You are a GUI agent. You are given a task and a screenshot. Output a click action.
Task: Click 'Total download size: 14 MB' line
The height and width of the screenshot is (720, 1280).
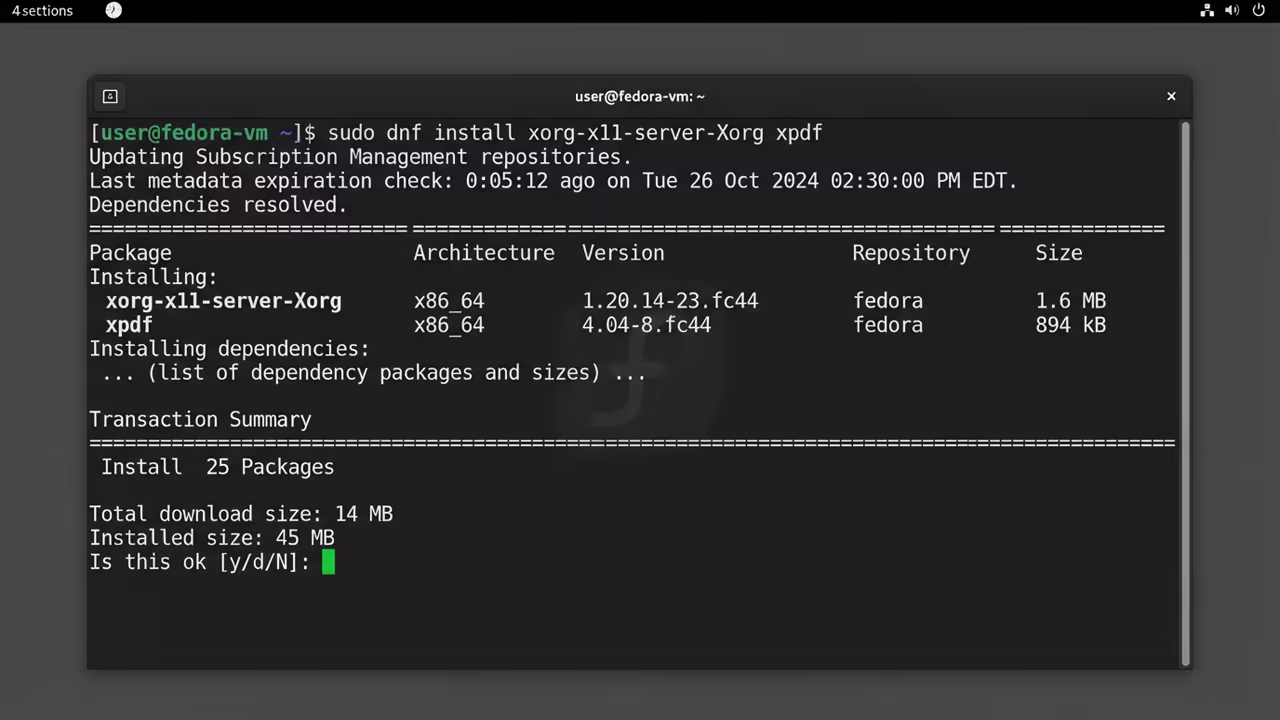point(241,514)
